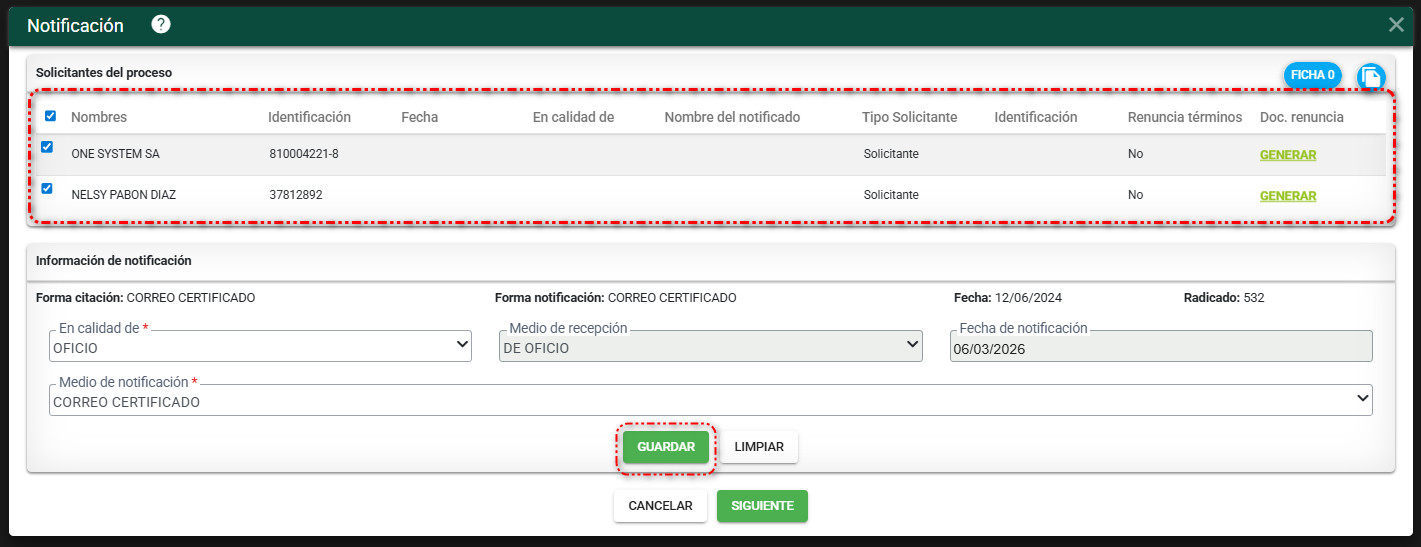
Task: Click the CANCELAR button
Action: click(660, 506)
